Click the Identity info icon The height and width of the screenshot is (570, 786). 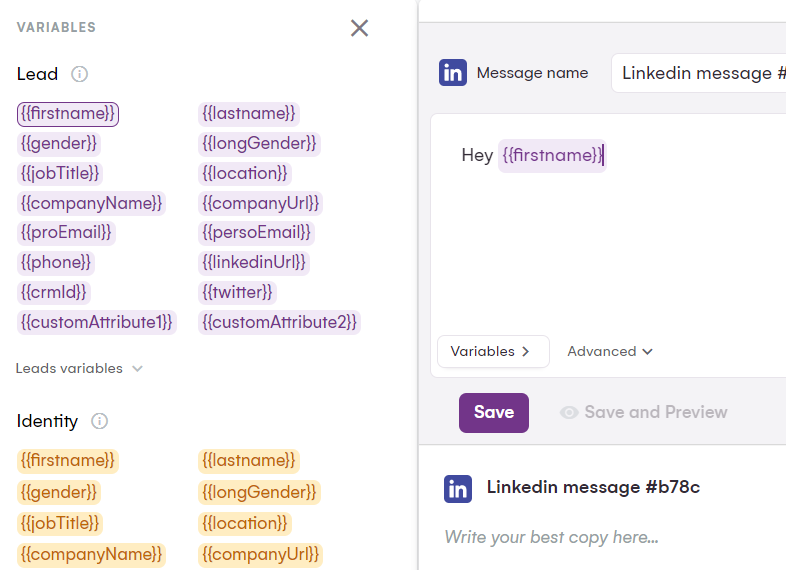click(x=99, y=421)
